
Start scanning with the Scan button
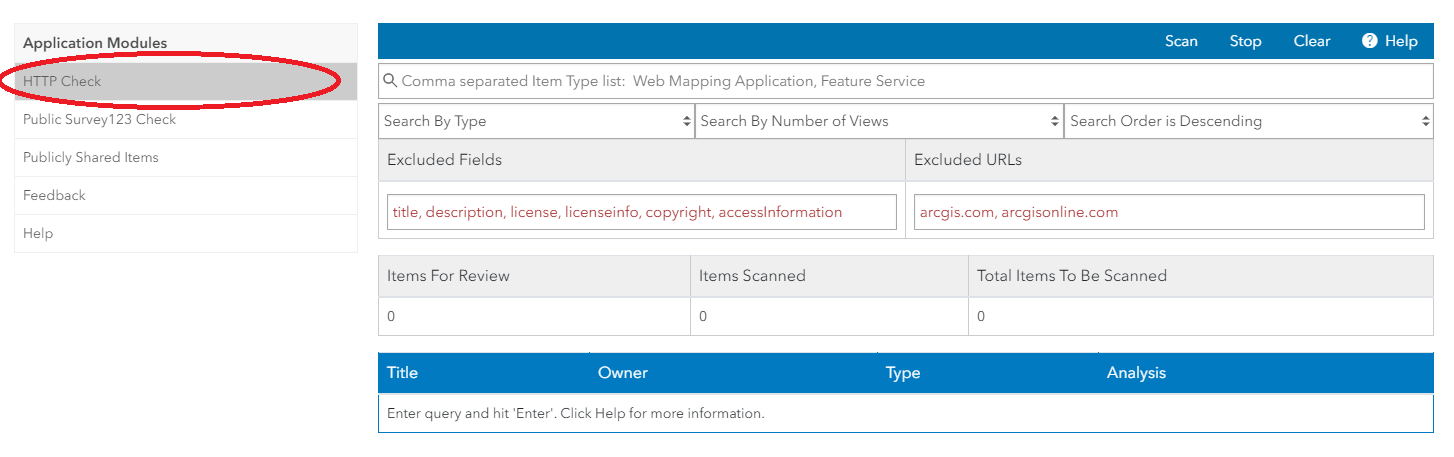[1181, 41]
